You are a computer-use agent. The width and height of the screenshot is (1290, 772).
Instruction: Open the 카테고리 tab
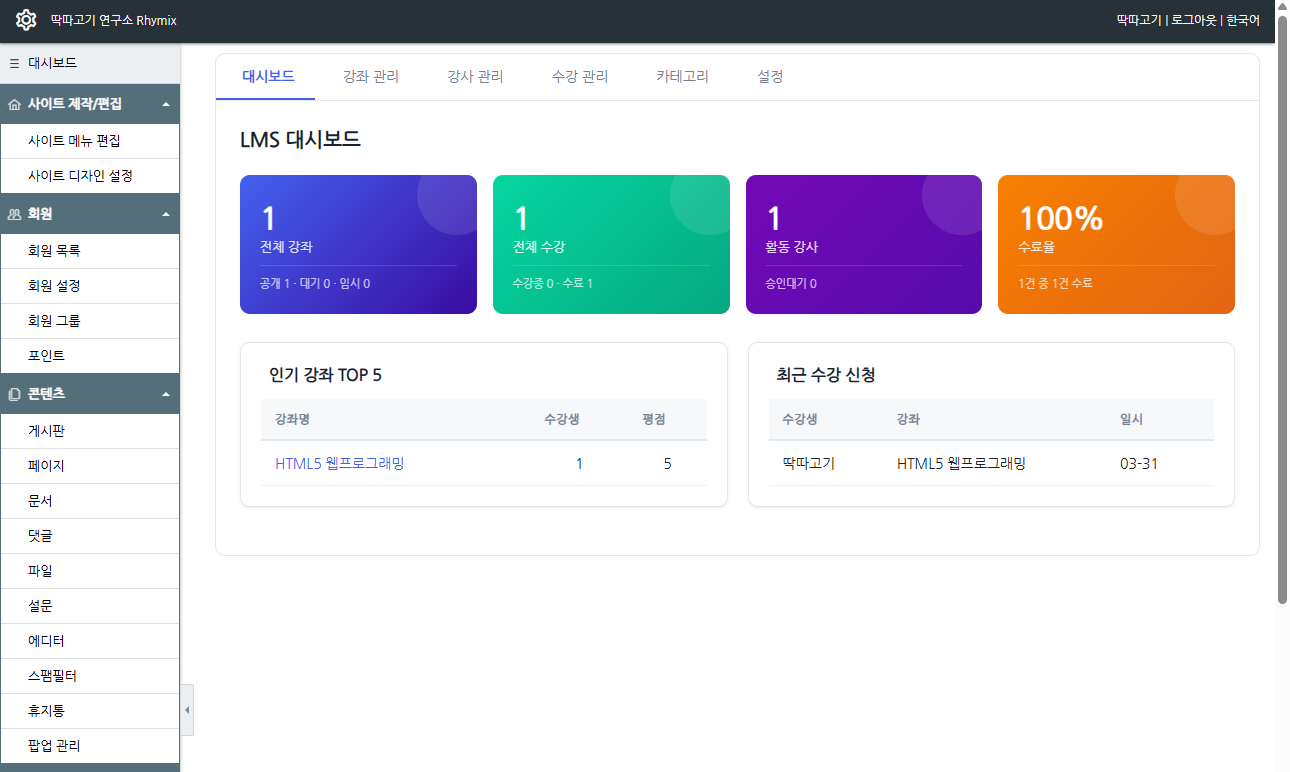click(x=680, y=75)
